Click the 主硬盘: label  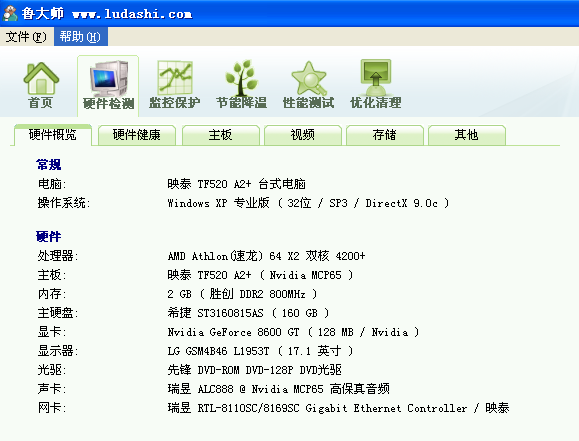pyautogui.click(x=58, y=313)
